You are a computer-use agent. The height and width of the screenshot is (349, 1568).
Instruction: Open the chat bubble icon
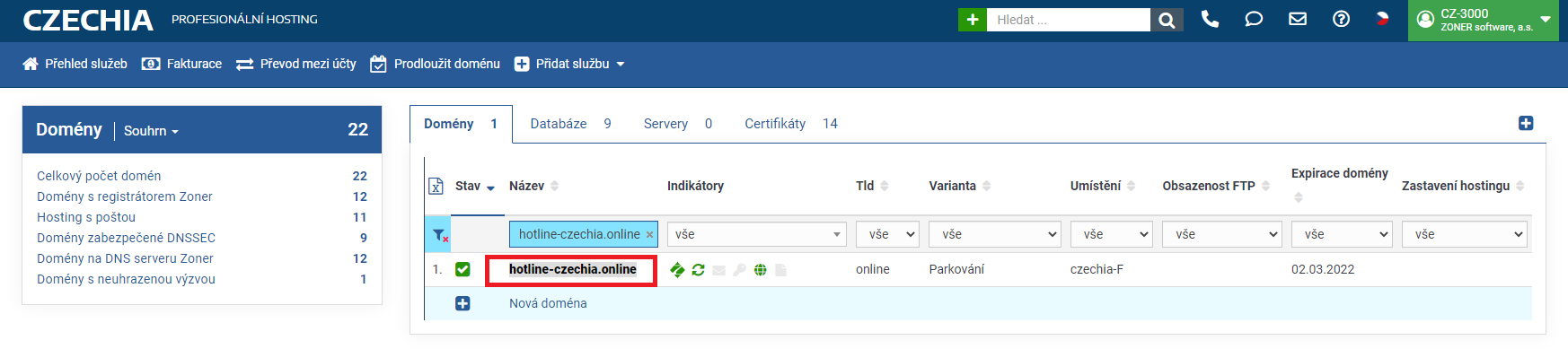pos(1254,19)
